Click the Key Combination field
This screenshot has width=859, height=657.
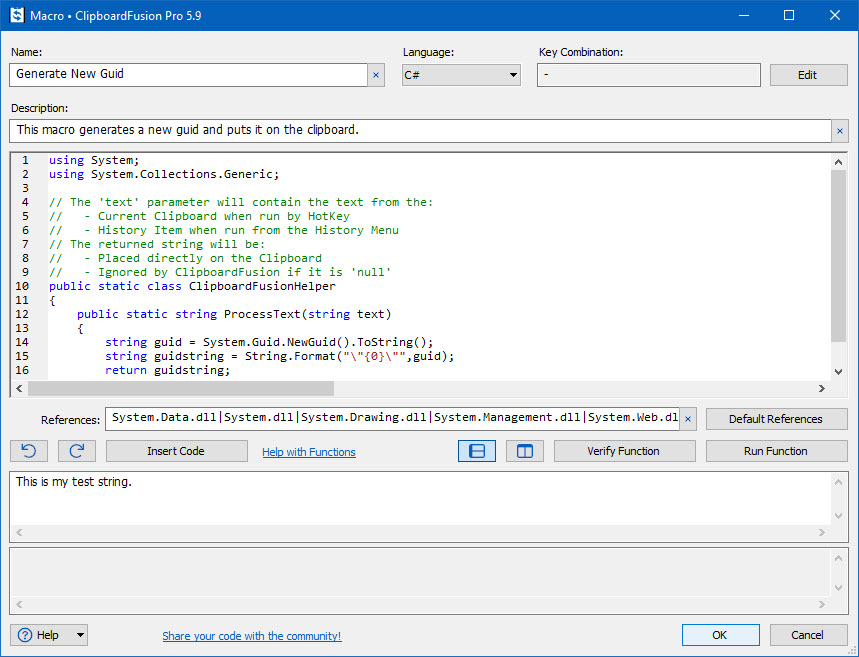649,75
